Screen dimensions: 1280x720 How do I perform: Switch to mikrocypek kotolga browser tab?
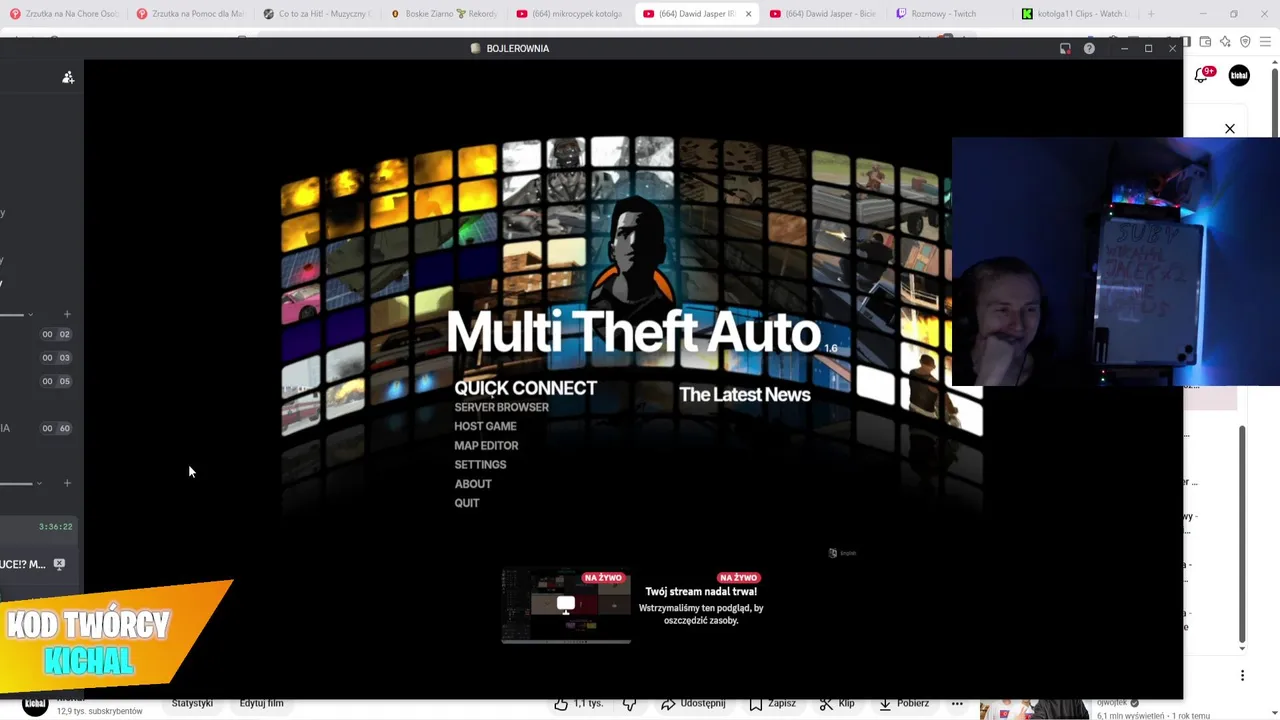tap(570, 14)
